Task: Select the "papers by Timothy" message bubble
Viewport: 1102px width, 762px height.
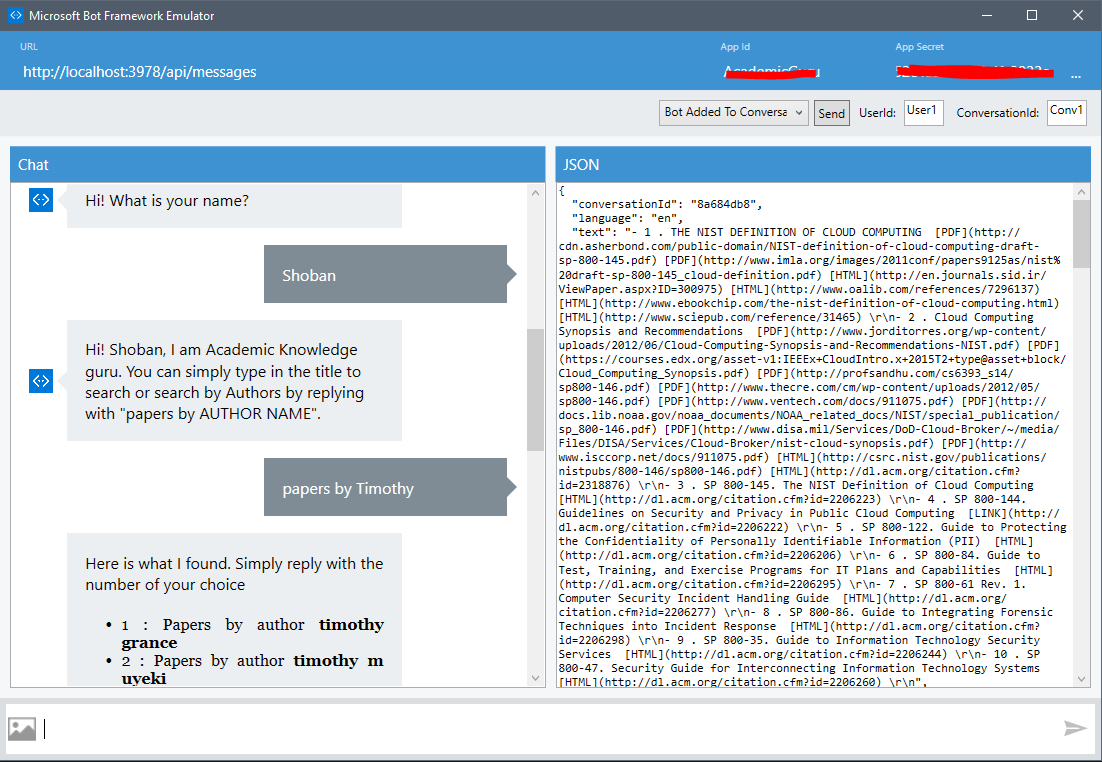Action: (x=385, y=488)
